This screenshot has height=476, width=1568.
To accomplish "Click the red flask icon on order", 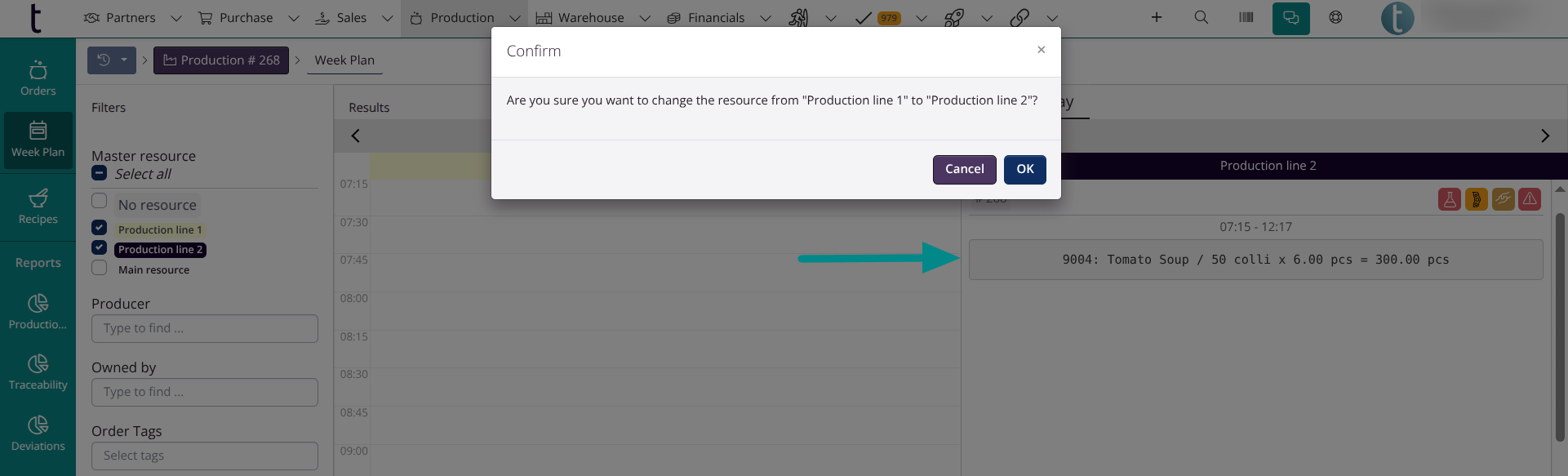I will tap(1450, 199).
